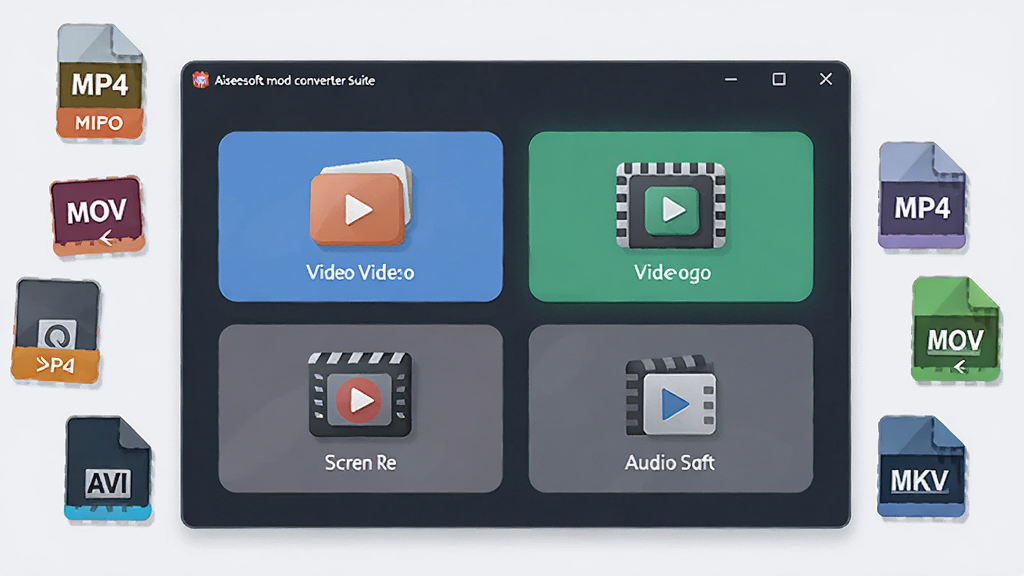Close the converter suite window
The width and height of the screenshot is (1024, 576).
[x=825, y=79]
